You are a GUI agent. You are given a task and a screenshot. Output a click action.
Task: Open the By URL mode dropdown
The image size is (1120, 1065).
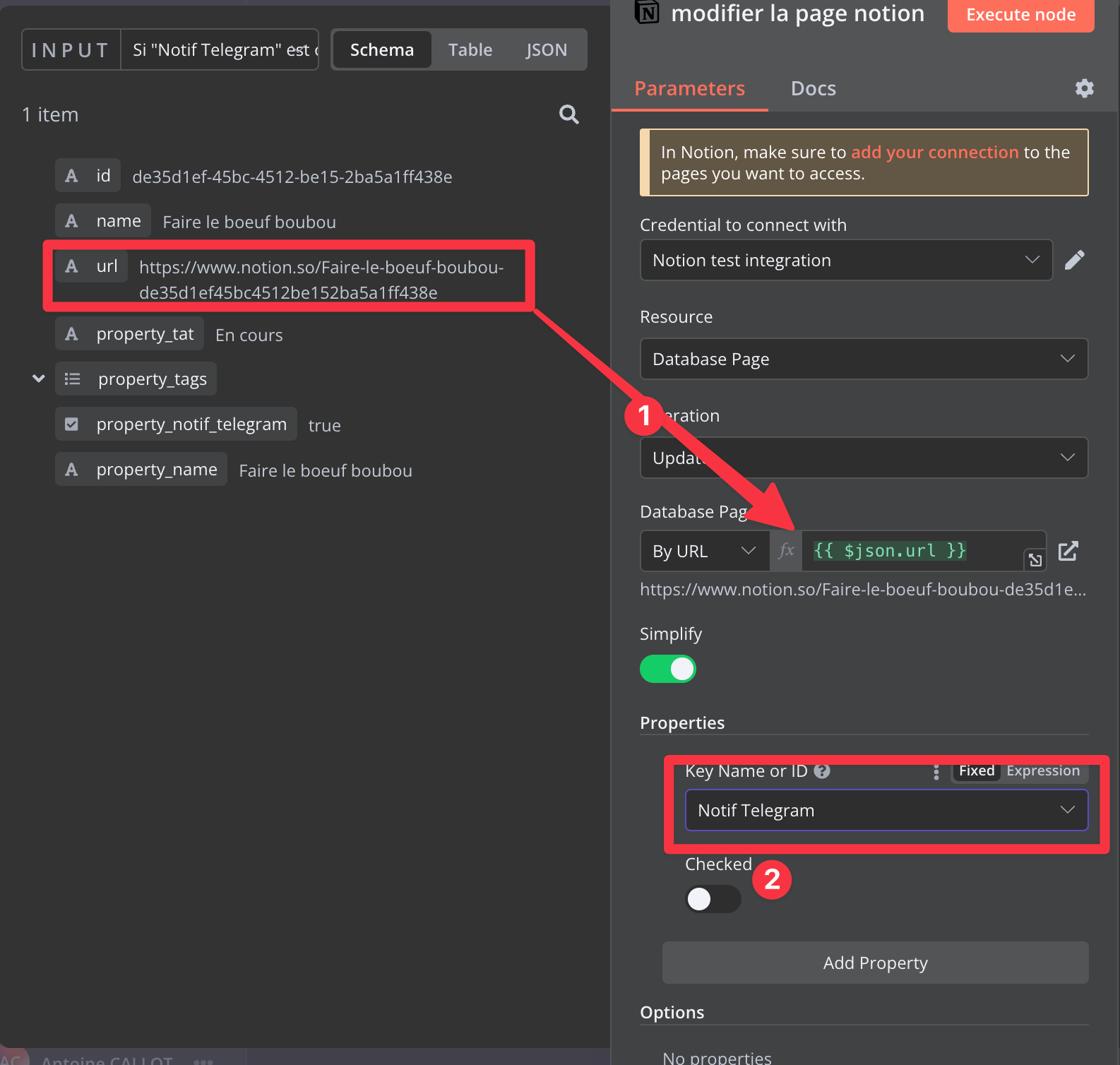(x=703, y=551)
